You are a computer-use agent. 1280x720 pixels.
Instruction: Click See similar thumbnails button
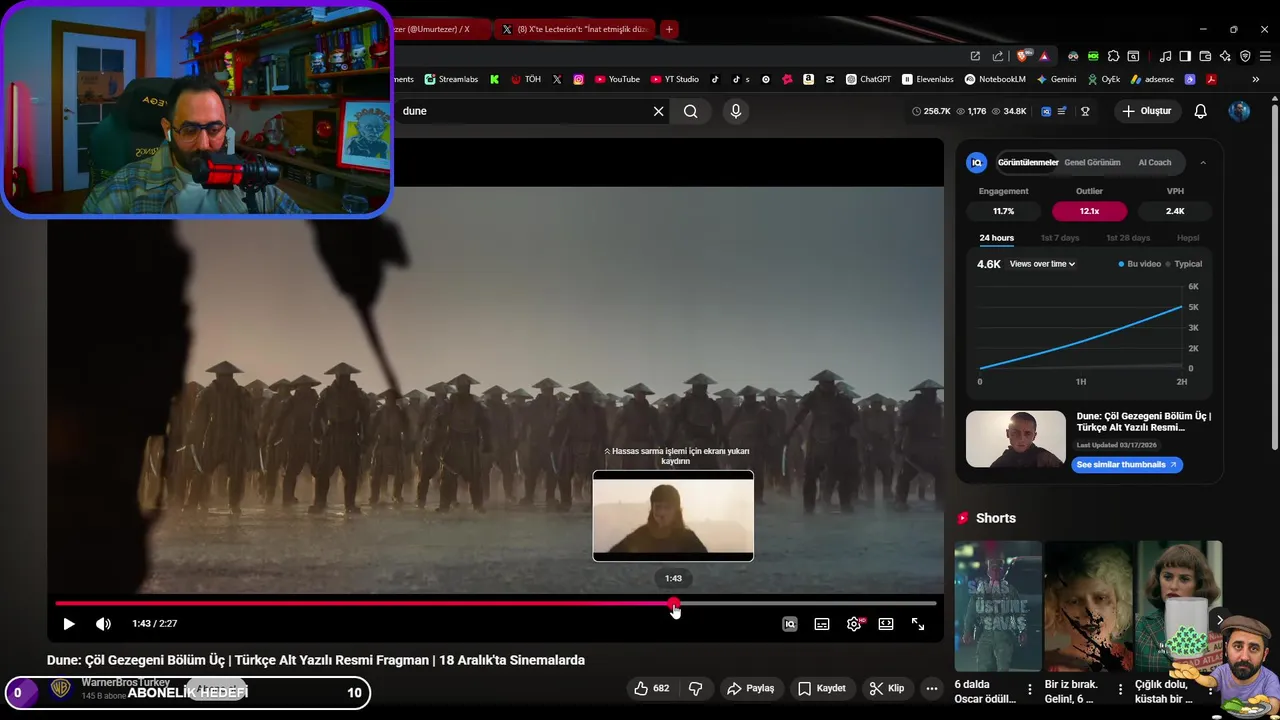[1127, 465]
